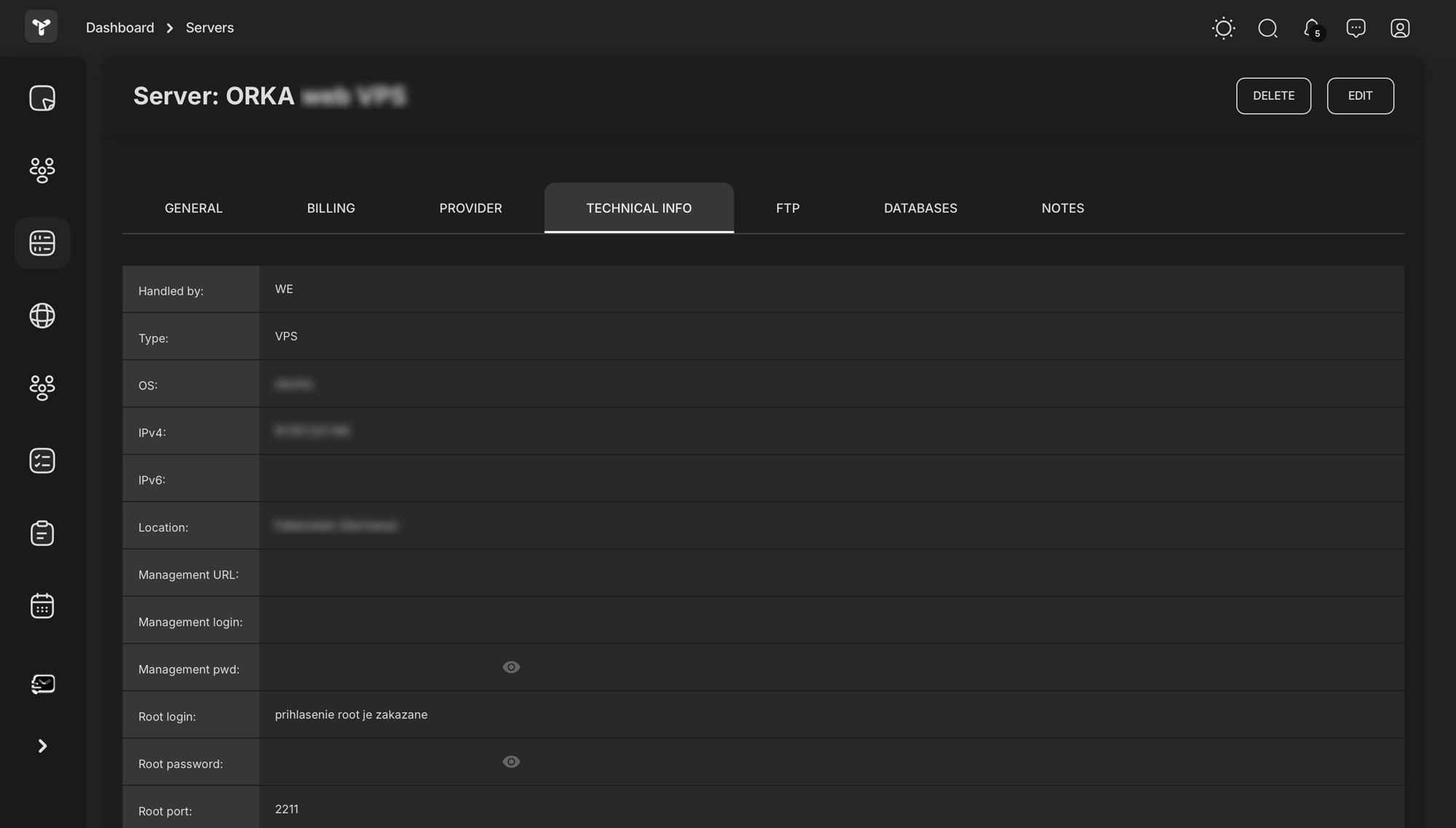Click the EDIT button
Screen dimensions: 1456x828
1360,96
